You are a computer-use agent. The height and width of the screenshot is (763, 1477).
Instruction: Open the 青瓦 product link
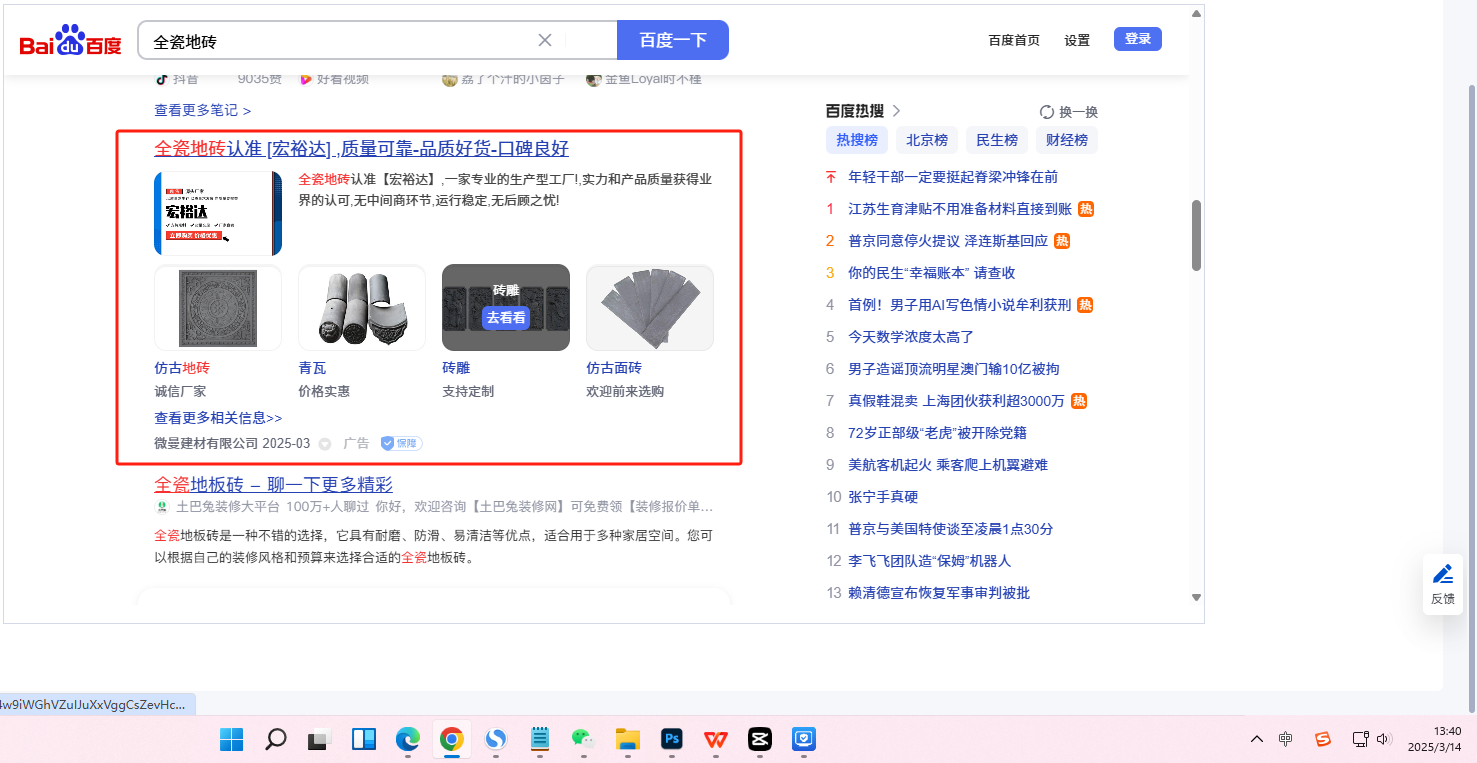[312, 368]
